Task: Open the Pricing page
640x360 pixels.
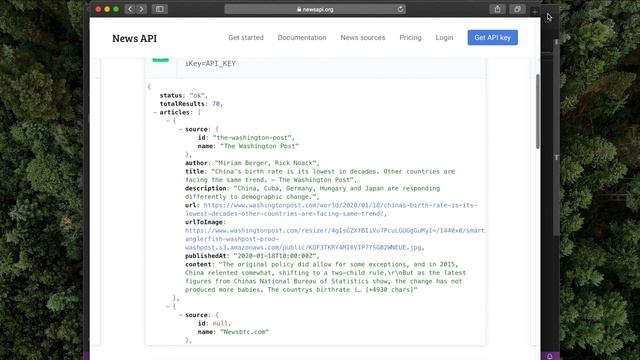Action: [410, 38]
